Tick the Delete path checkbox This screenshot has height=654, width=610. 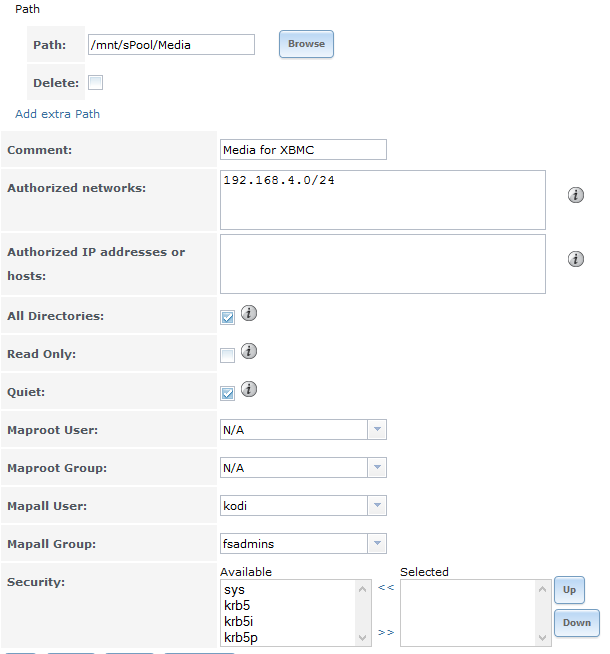(95, 83)
